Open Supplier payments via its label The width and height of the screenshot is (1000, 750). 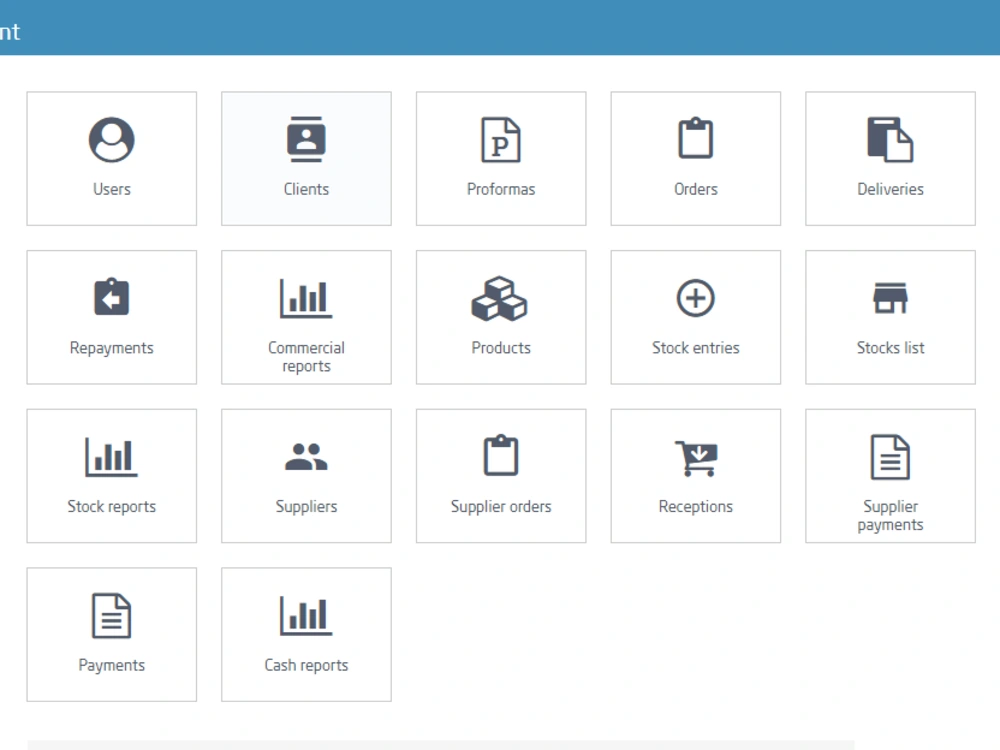890,516
